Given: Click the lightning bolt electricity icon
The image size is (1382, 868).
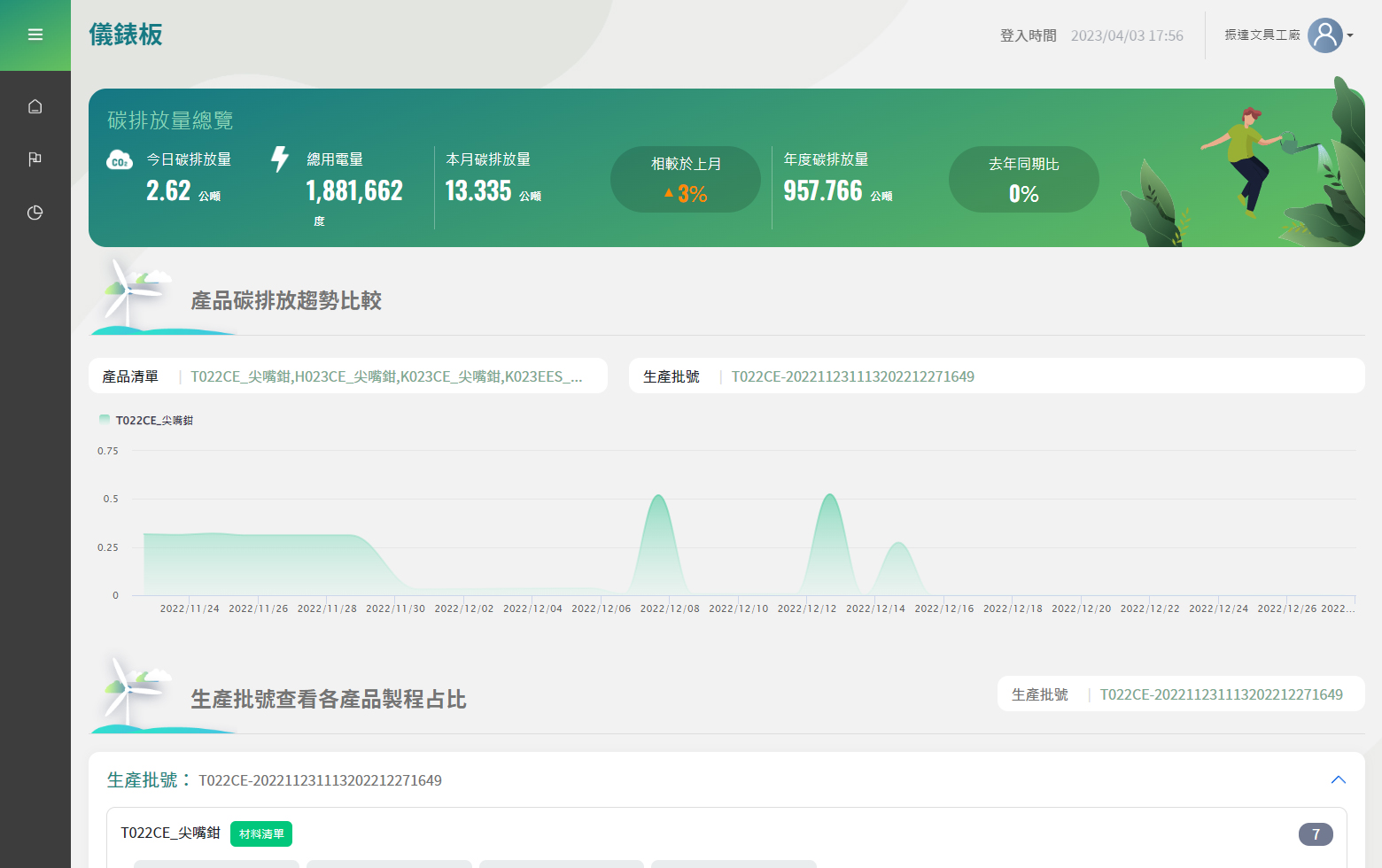Looking at the screenshot, I should point(280,159).
